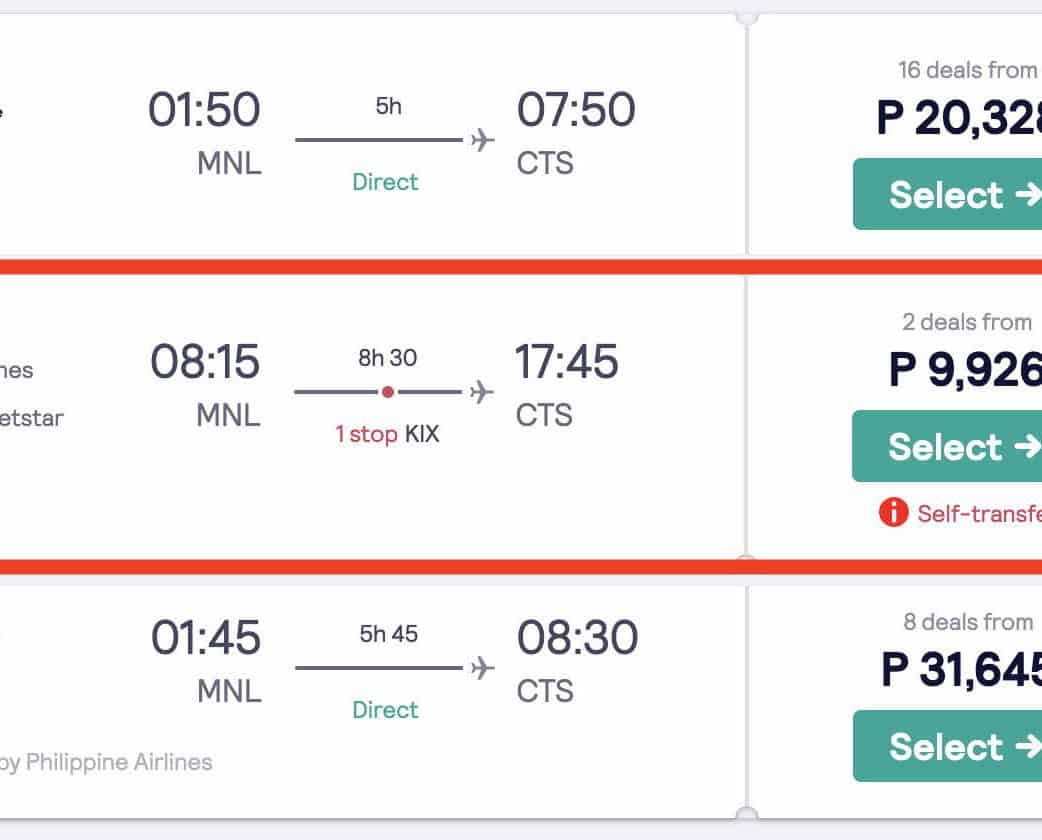Click the Direct label under the 5h duration
Image resolution: width=1042 pixels, height=840 pixels.
coord(385,182)
